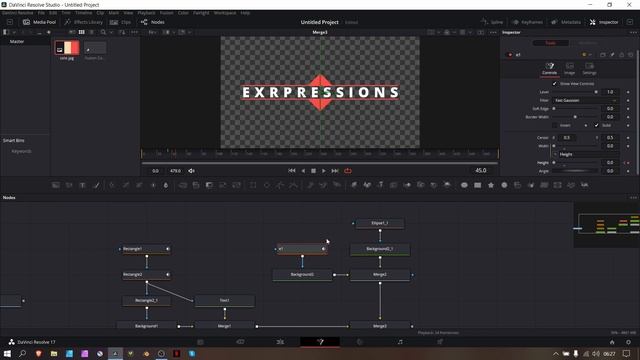Image resolution: width=640 pixels, height=360 pixels.
Task: Click the media pool search magnifier icon
Action: (x=103, y=32)
